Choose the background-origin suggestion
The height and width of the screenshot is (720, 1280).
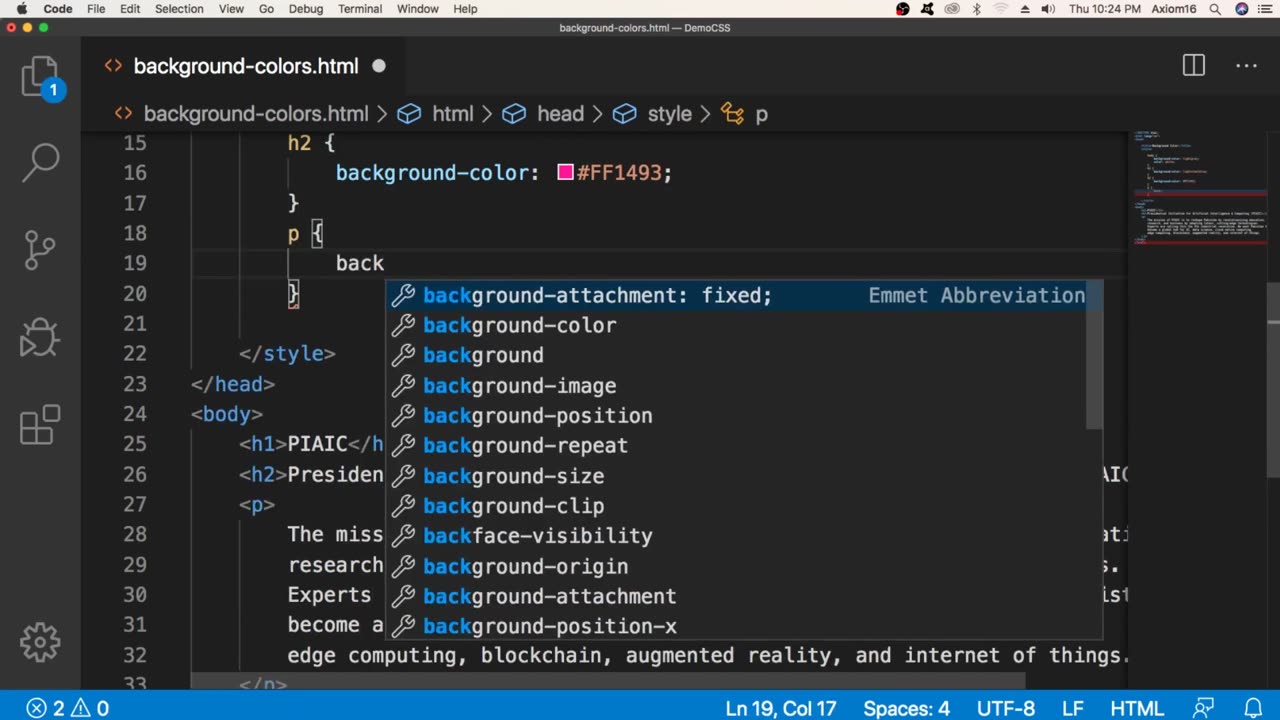tap(744, 566)
